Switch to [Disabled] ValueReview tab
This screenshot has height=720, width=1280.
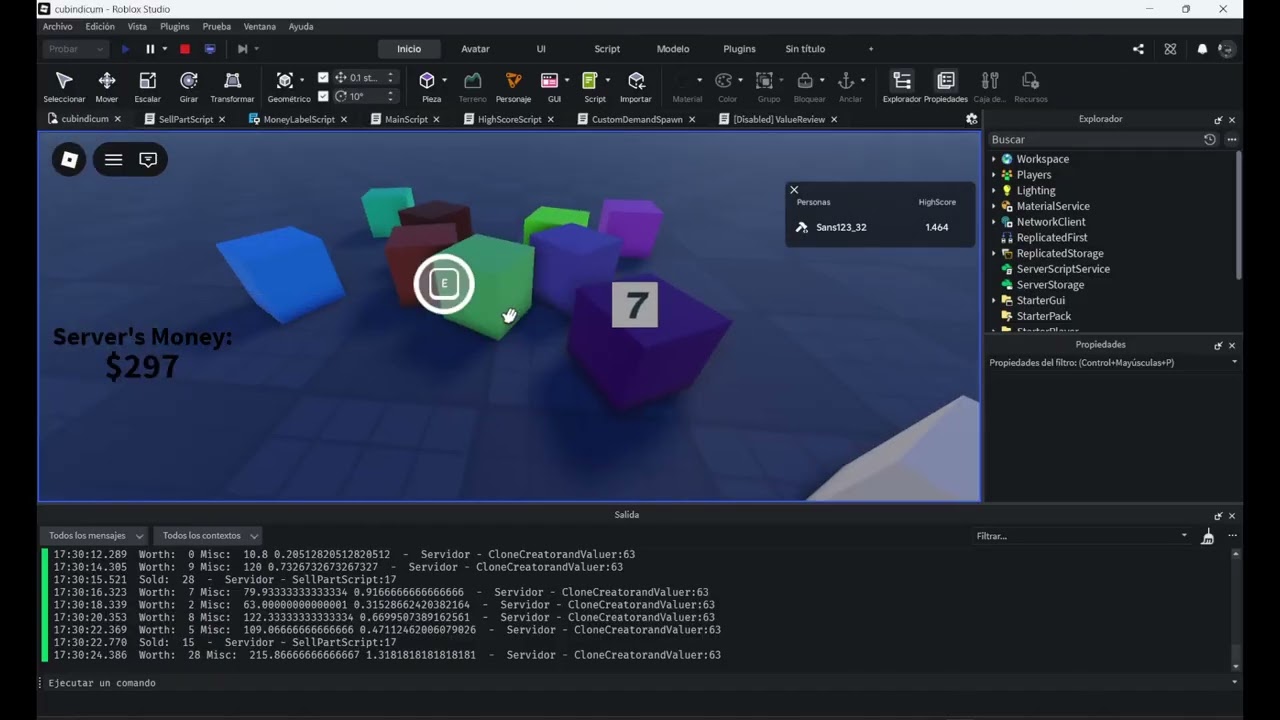pos(779,119)
